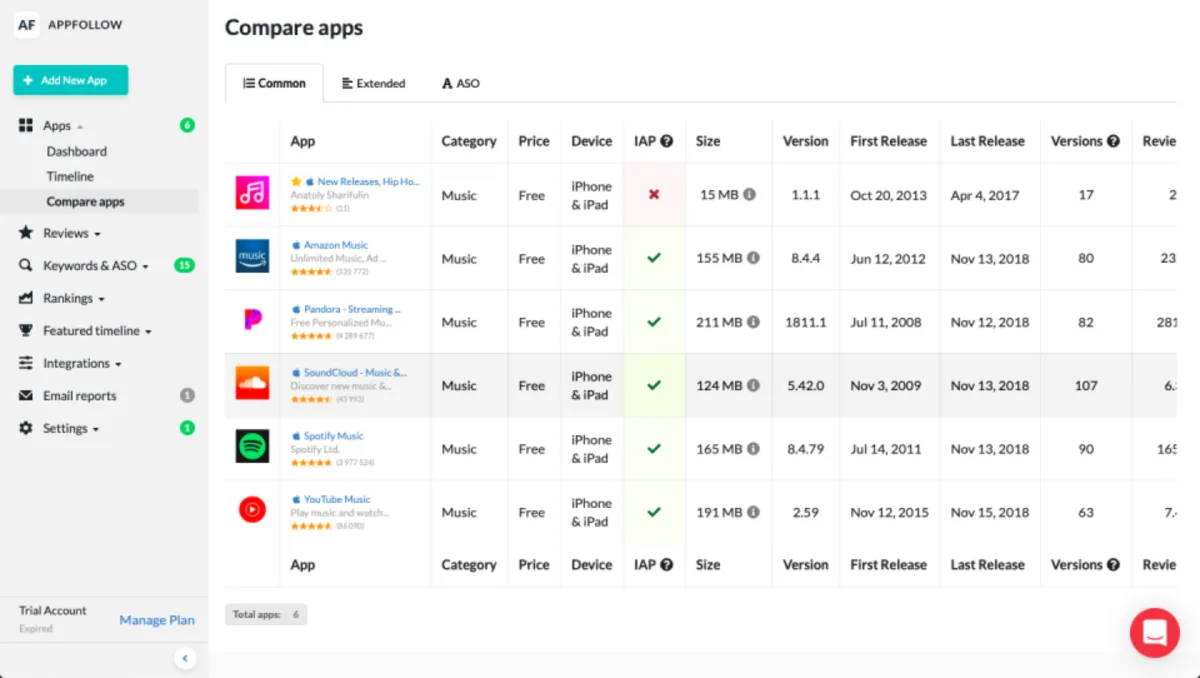Switch to the Extended tab
This screenshot has height=678, width=1200.
373,83
